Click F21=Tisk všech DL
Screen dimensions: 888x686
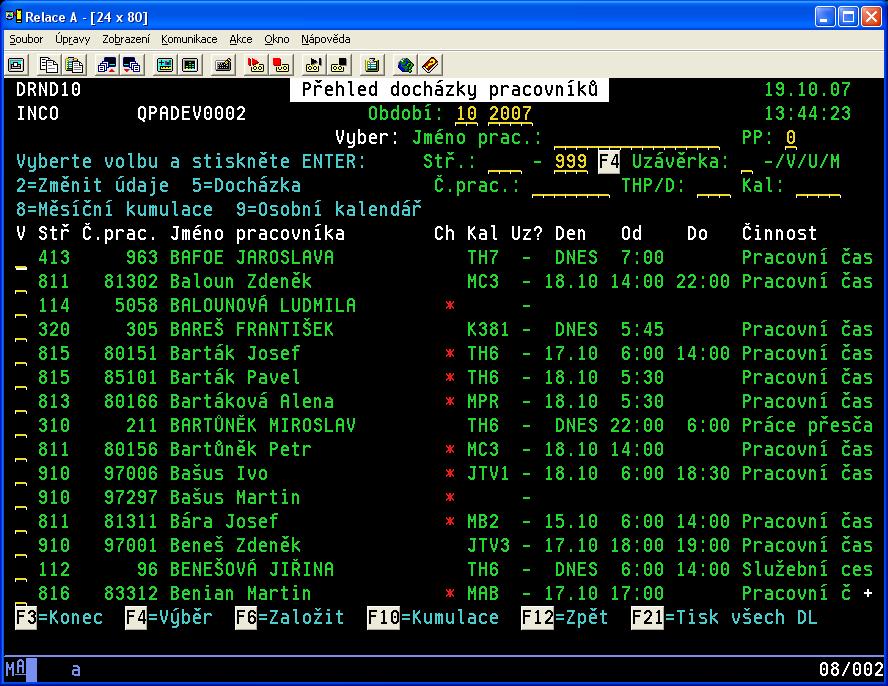click(x=724, y=618)
